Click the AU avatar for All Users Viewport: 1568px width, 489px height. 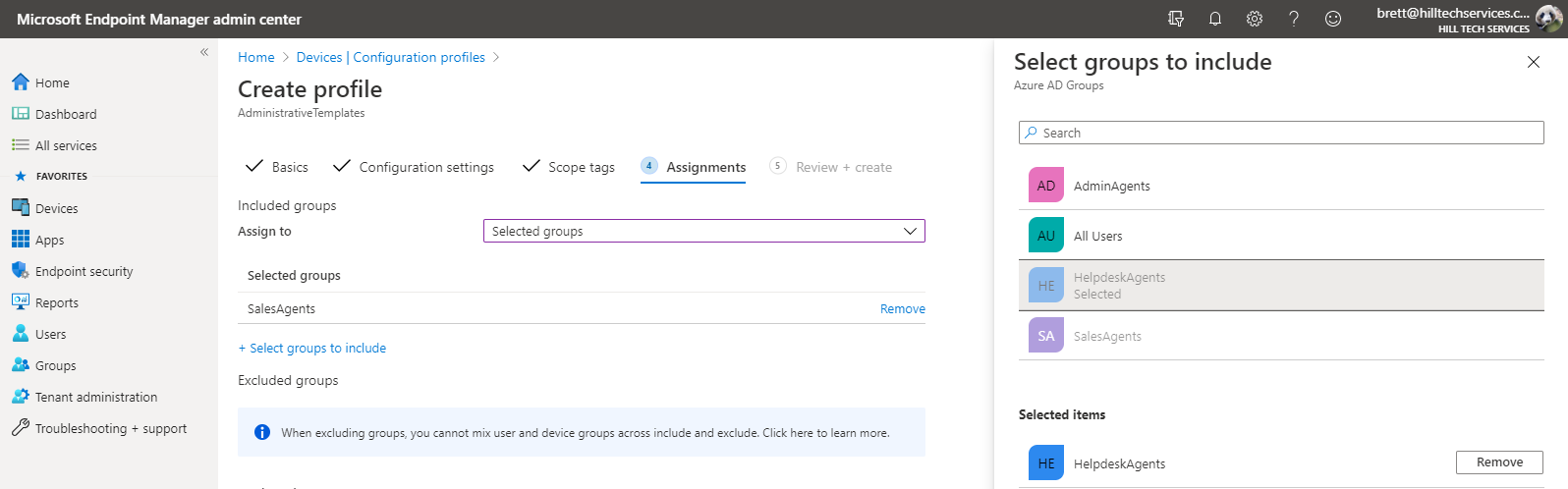point(1046,236)
